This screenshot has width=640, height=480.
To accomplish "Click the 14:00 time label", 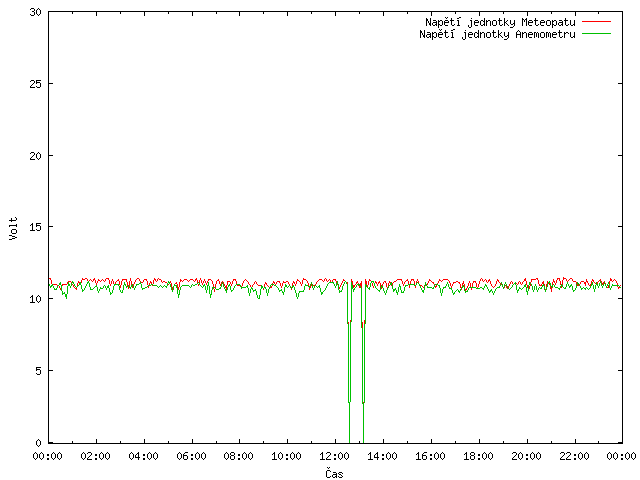I will click(382, 456).
